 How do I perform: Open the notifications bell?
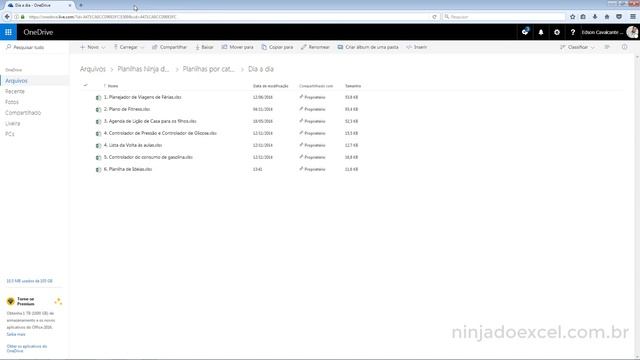[x=541, y=32]
